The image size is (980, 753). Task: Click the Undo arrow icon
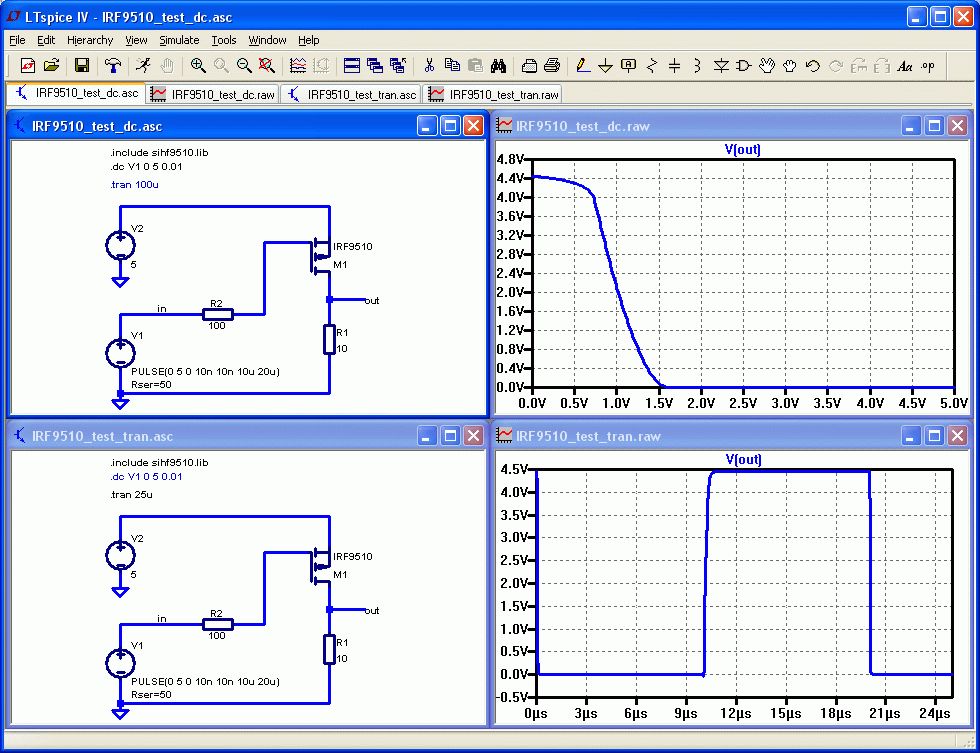812,66
